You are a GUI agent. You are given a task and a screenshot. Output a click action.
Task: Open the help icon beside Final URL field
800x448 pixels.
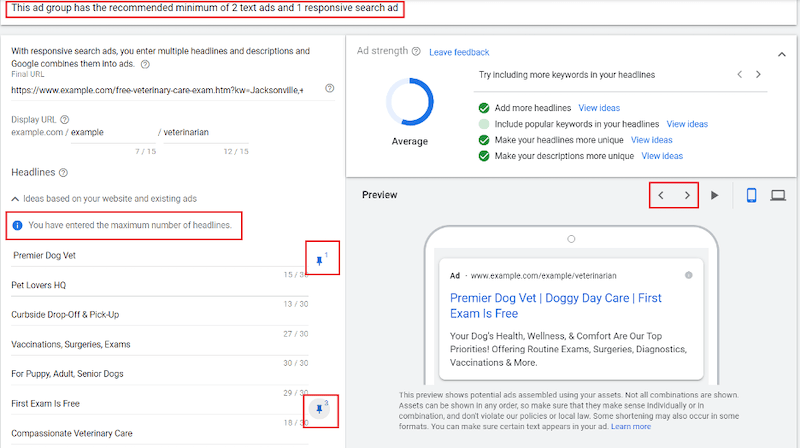point(330,88)
